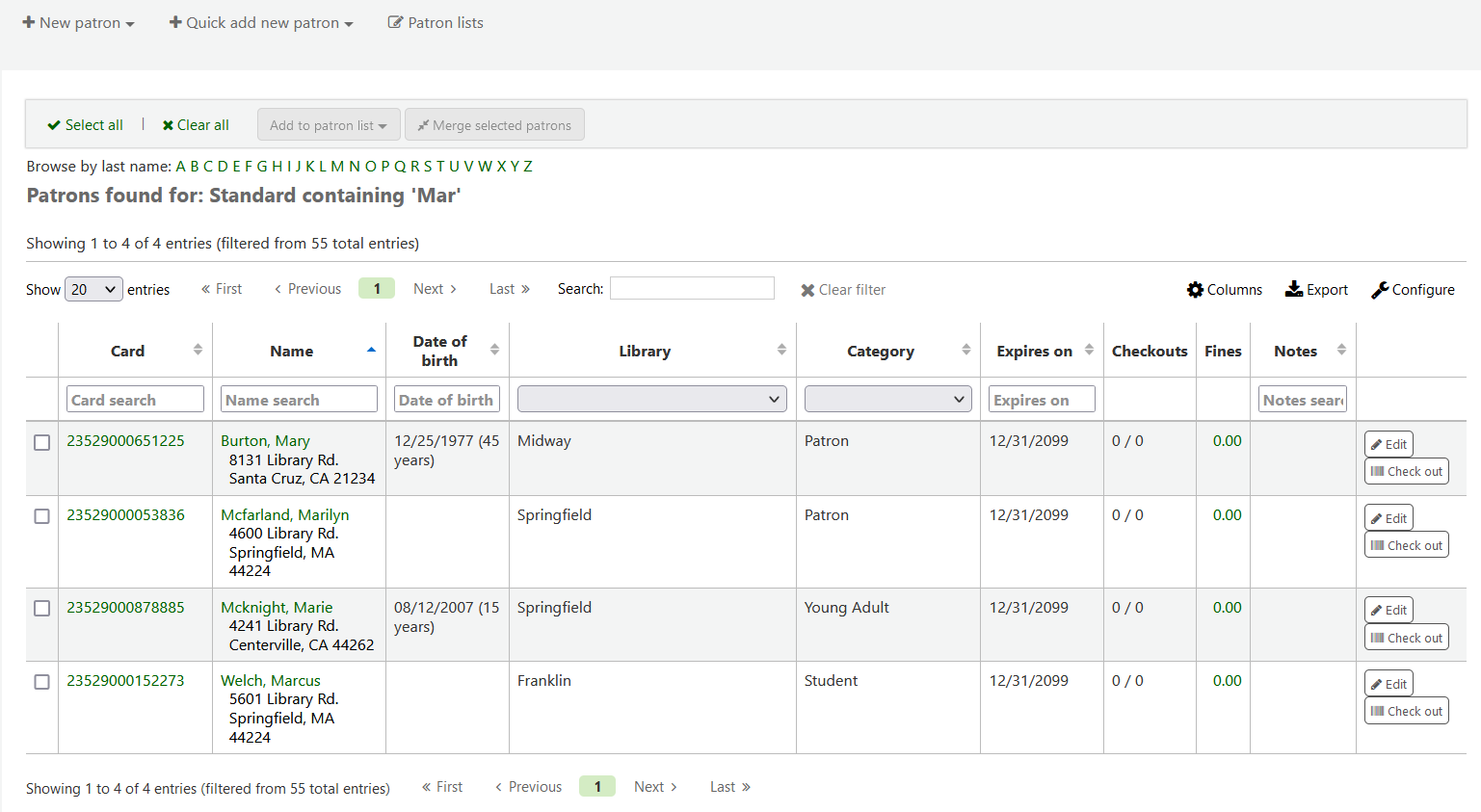Edit Mary Burton's patron record
This screenshot has height=812, width=1481.
click(1388, 444)
